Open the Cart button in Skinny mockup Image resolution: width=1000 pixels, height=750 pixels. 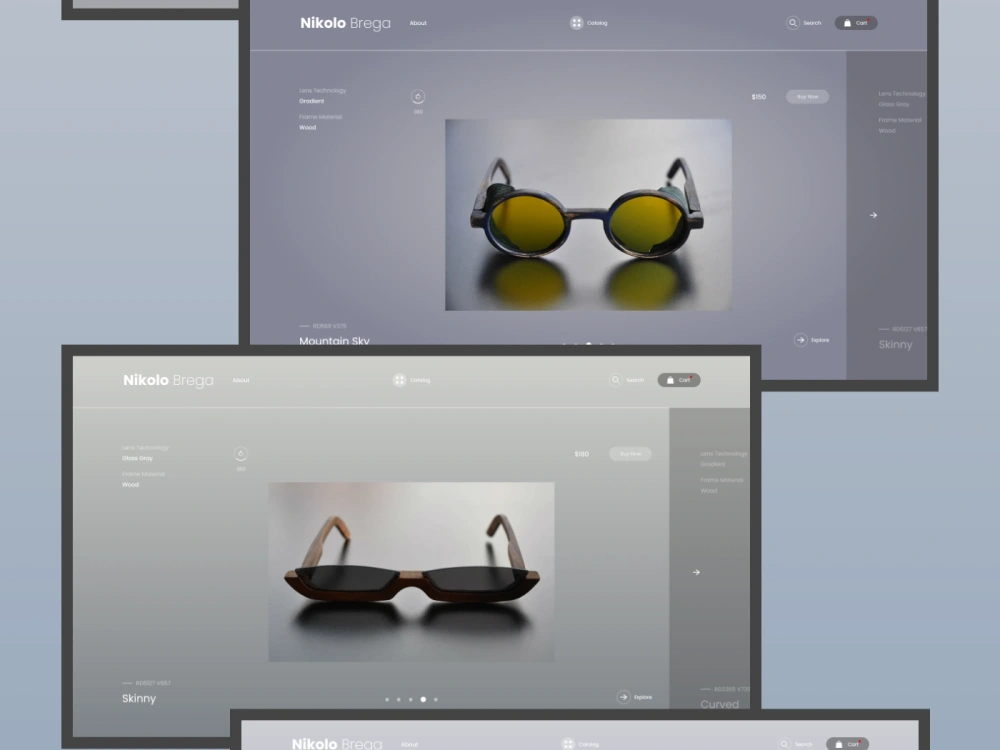(679, 380)
